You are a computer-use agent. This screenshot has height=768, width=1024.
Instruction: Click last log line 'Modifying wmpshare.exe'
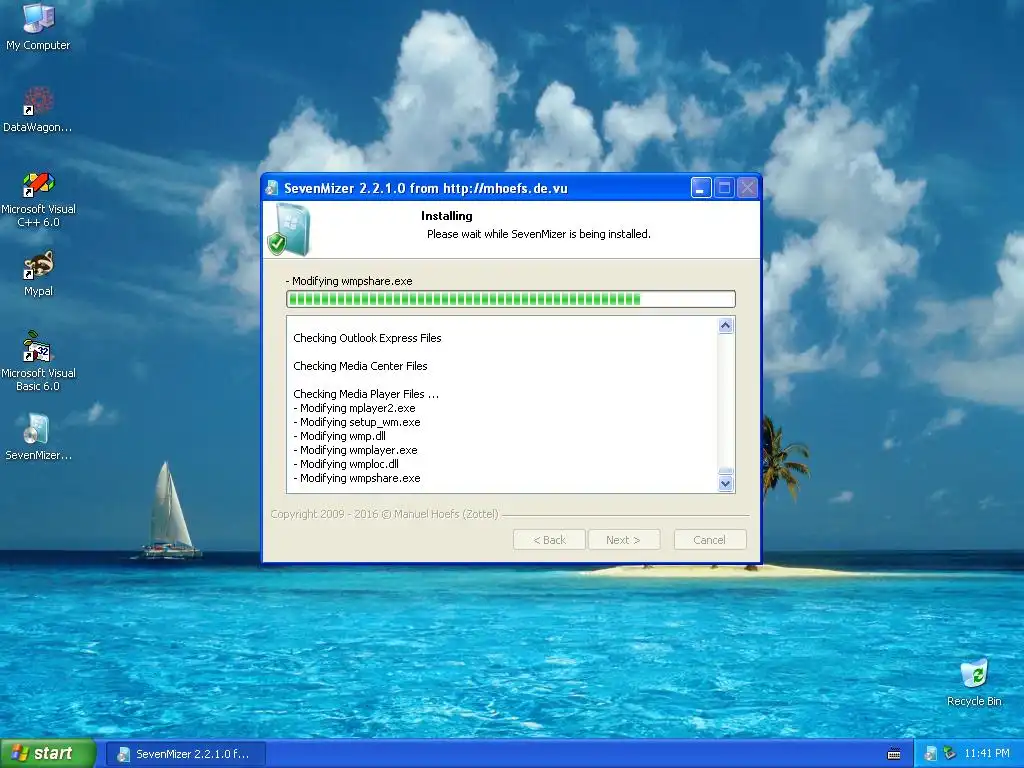pos(357,479)
